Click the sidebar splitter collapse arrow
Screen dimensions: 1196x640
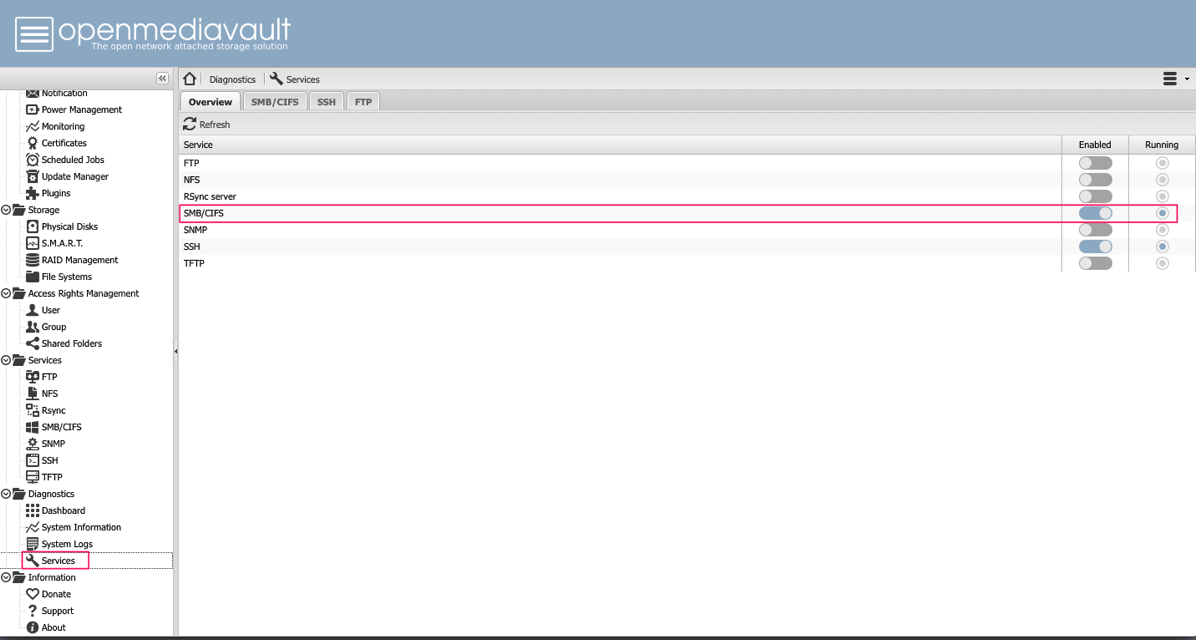pyautogui.click(x=176, y=352)
